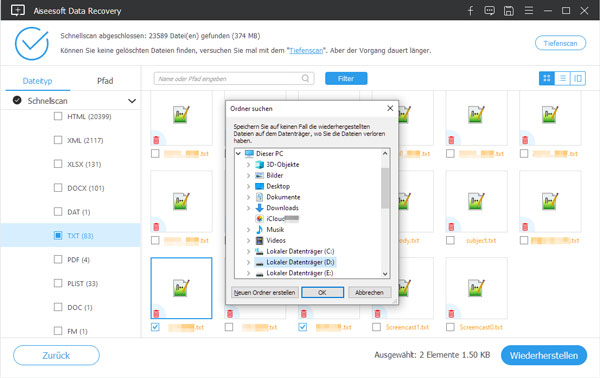
Task: Expand the 3D-Objekte tree node
Action: 248,165
